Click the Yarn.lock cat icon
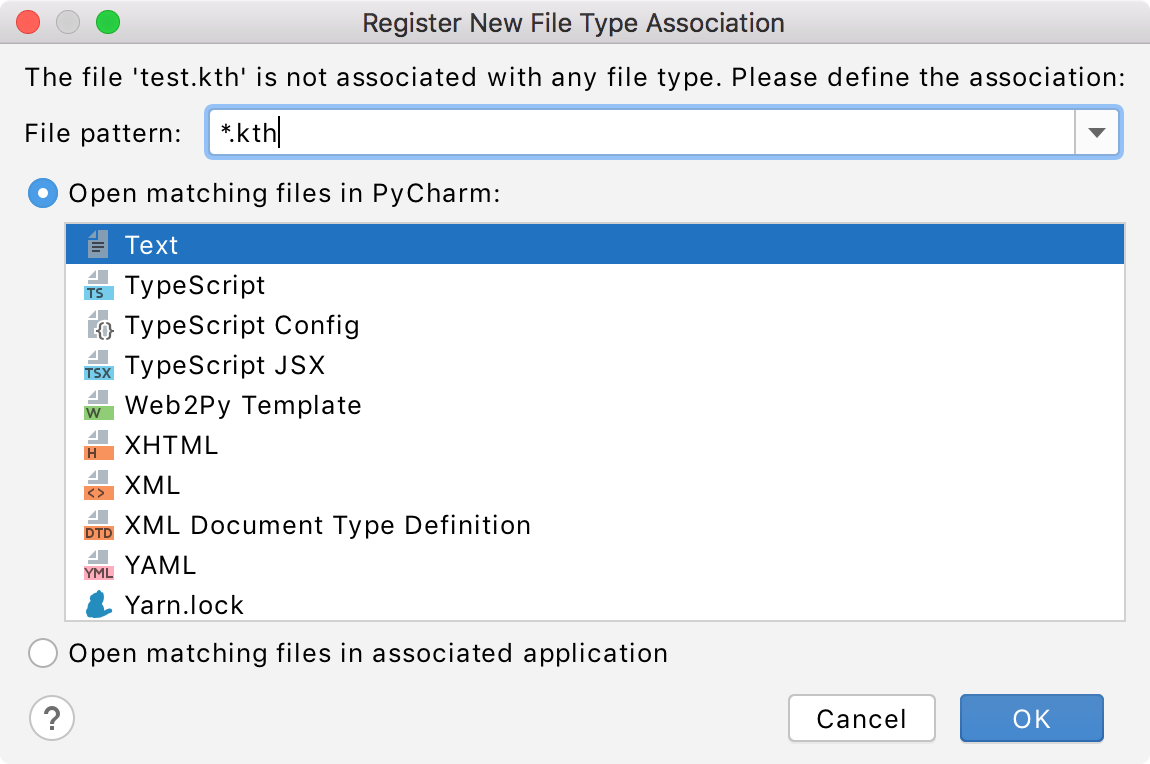This screenshot has height=764, width=1150. pos(98,604)
